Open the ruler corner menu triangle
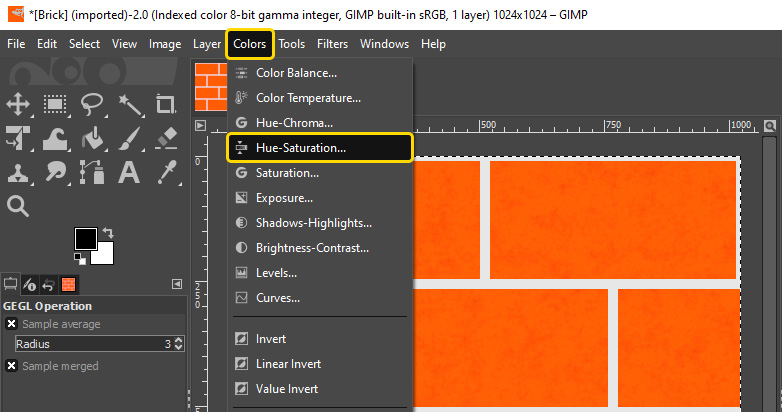Screen dimensions: 782x412 200,126
